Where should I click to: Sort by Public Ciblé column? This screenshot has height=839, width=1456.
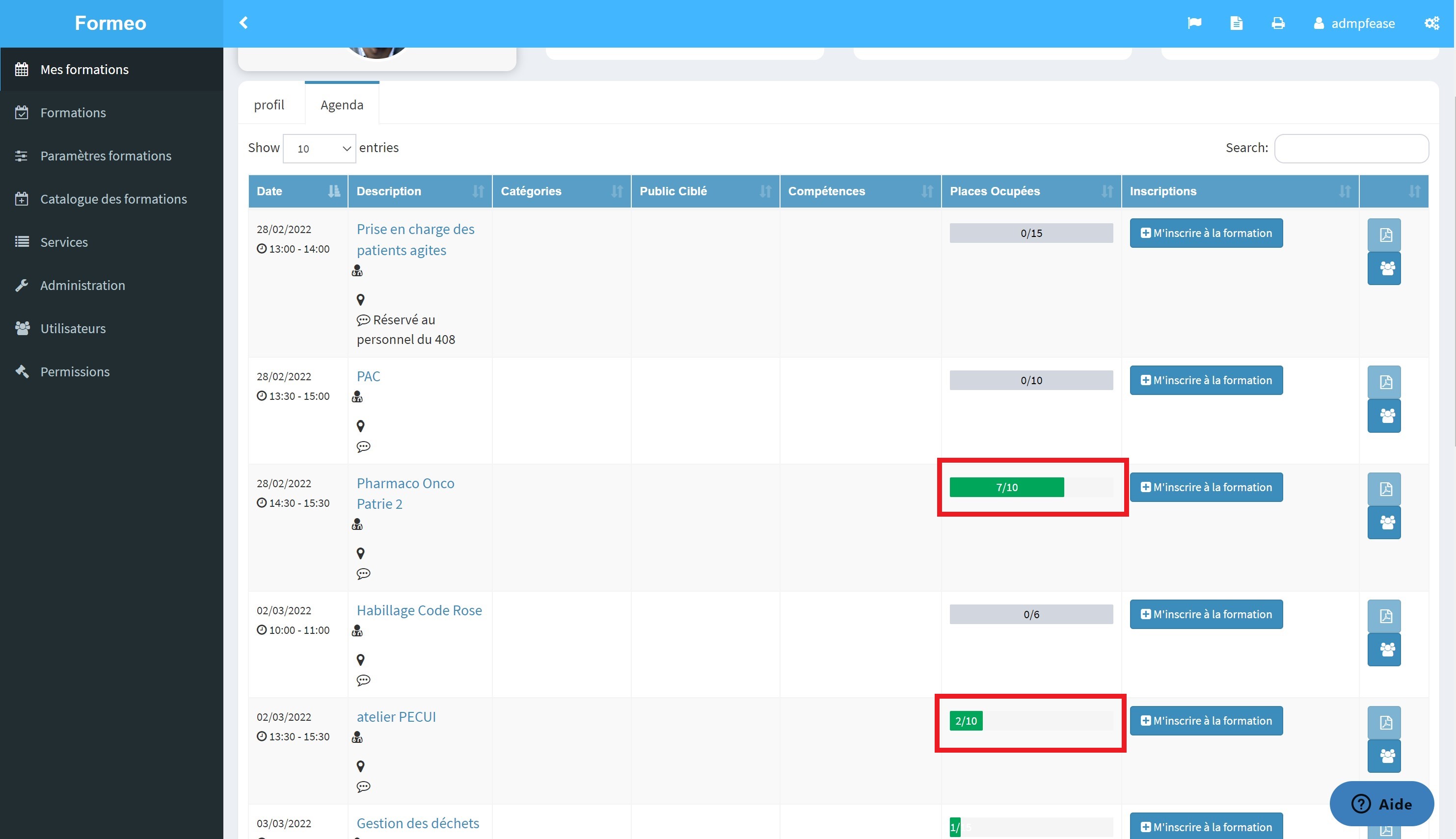[705, 191]
